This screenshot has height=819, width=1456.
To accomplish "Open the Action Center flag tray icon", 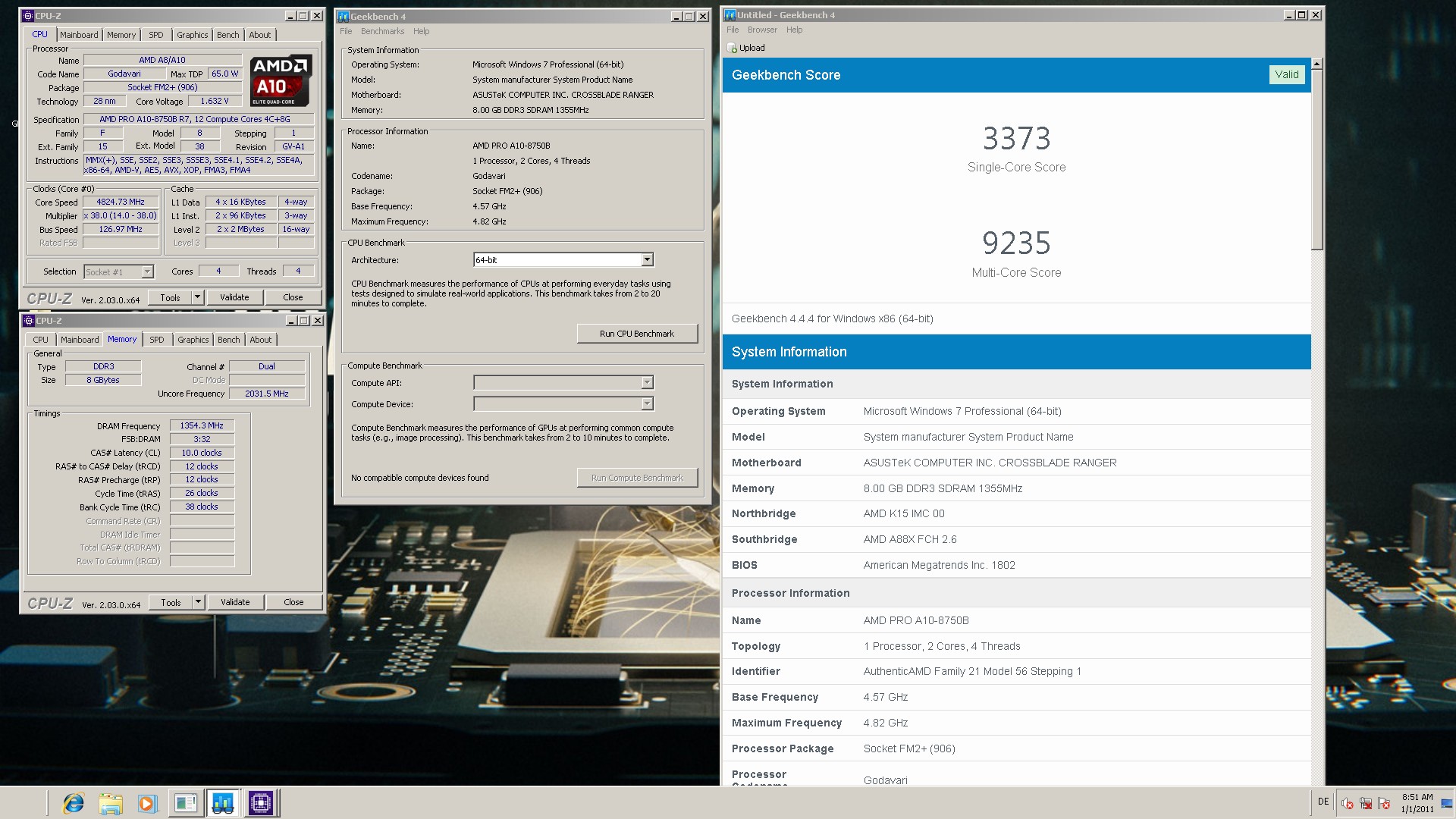I will pyautogui.click(x=1384, y=803).
